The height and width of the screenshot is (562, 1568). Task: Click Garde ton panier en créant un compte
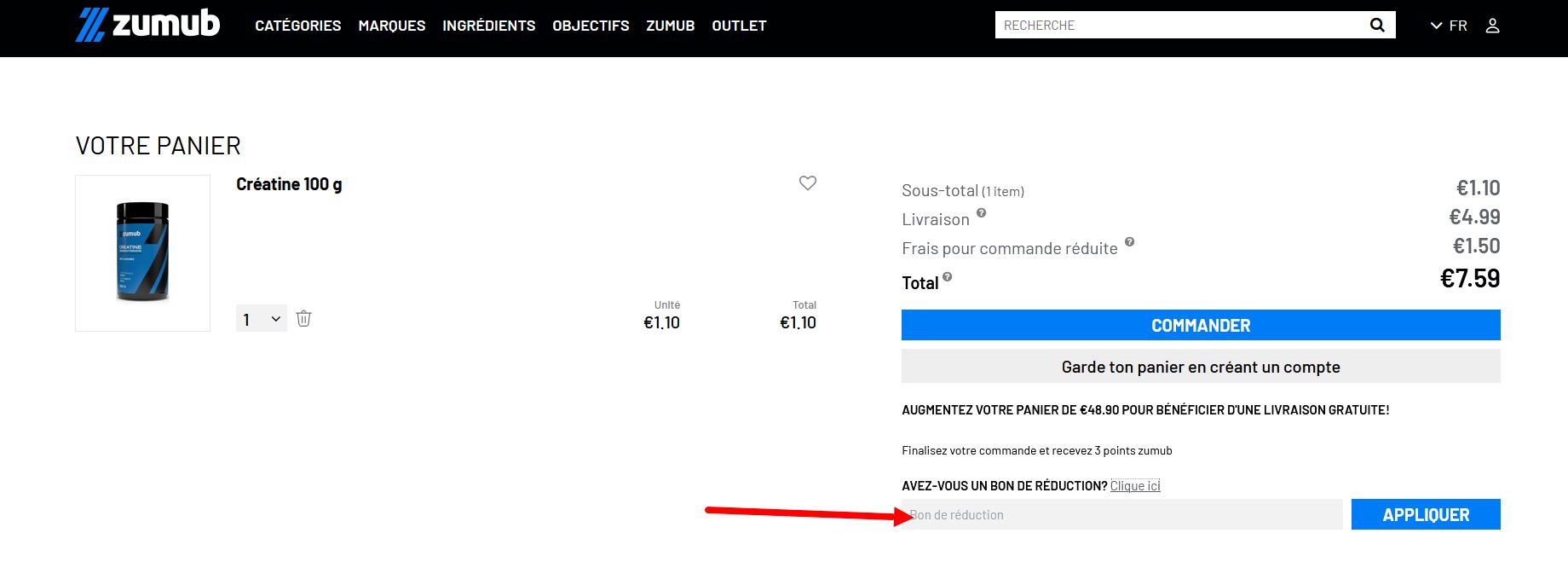1201,367
